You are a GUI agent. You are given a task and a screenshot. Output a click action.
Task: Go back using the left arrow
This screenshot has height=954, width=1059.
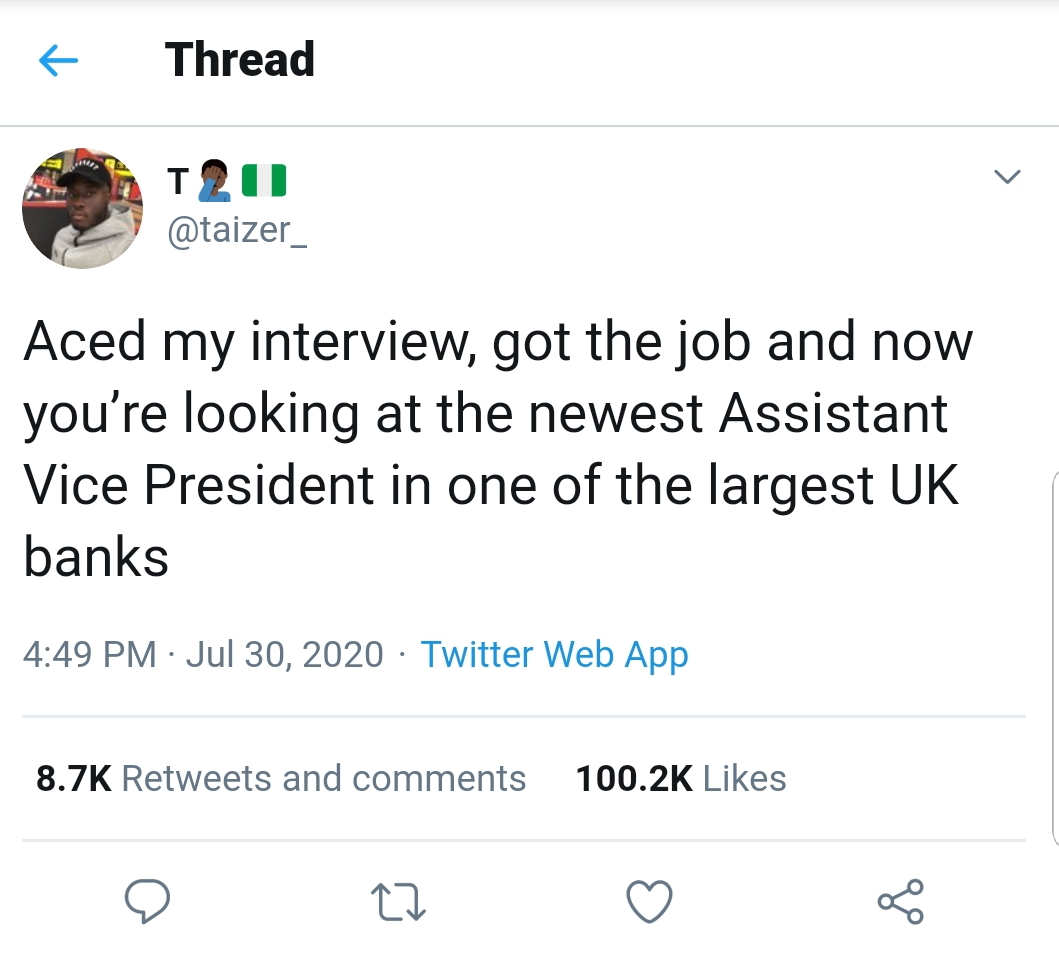tap(58, 62)
